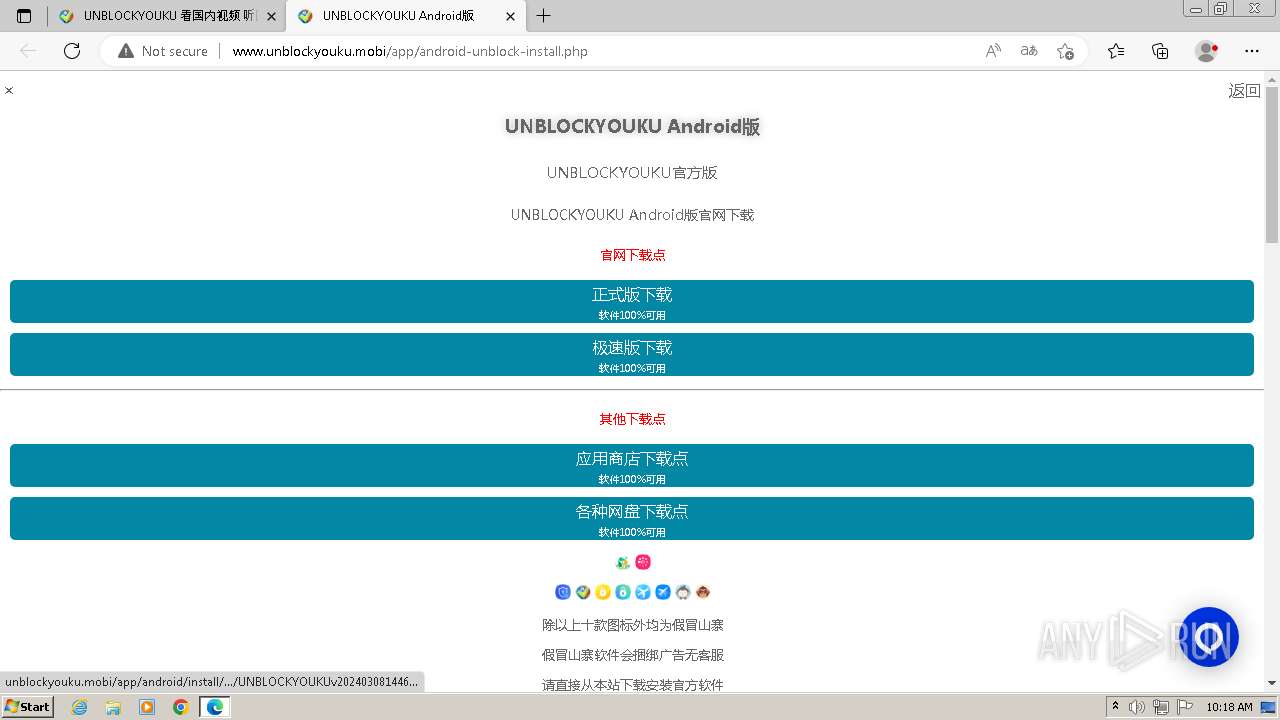Click the page vertical scrollbar thumb
Image resolution: width=1280 pixels, height=720 pixels.
pyautogui.click(x=1272, y=165)
